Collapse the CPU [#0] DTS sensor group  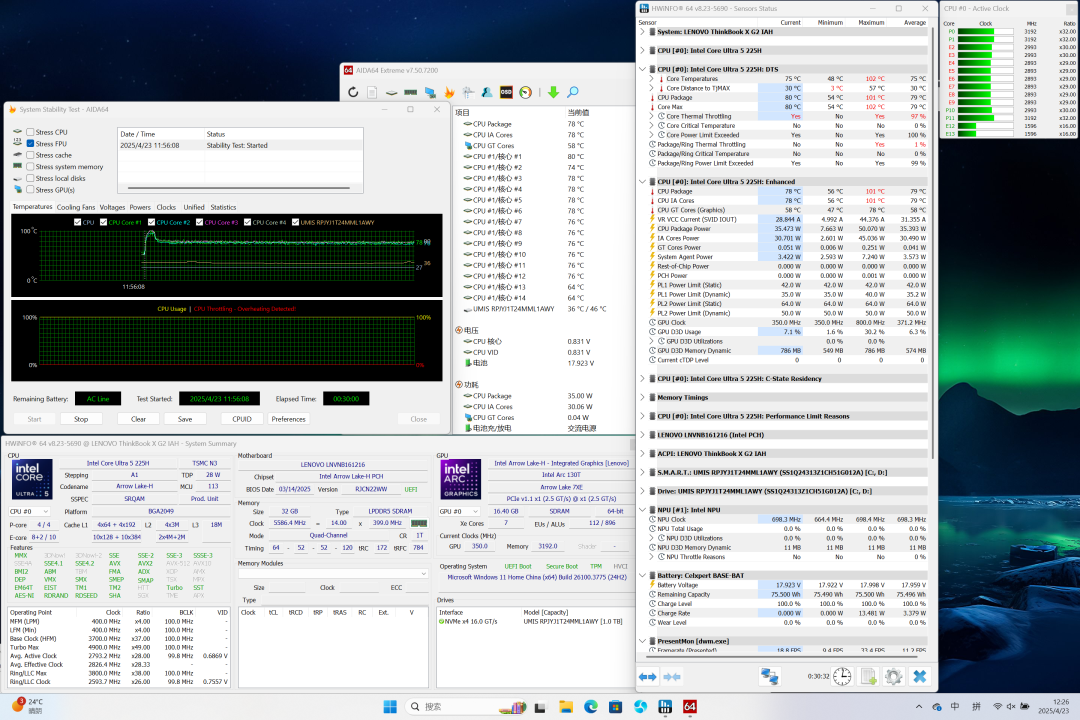click(643, 69)
